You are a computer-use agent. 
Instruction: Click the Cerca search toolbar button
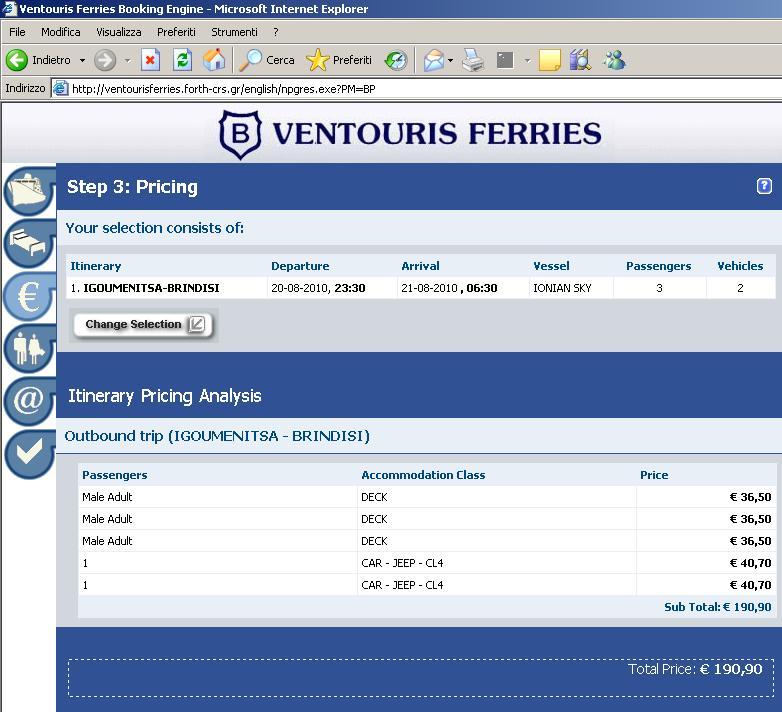click(266, 60)
